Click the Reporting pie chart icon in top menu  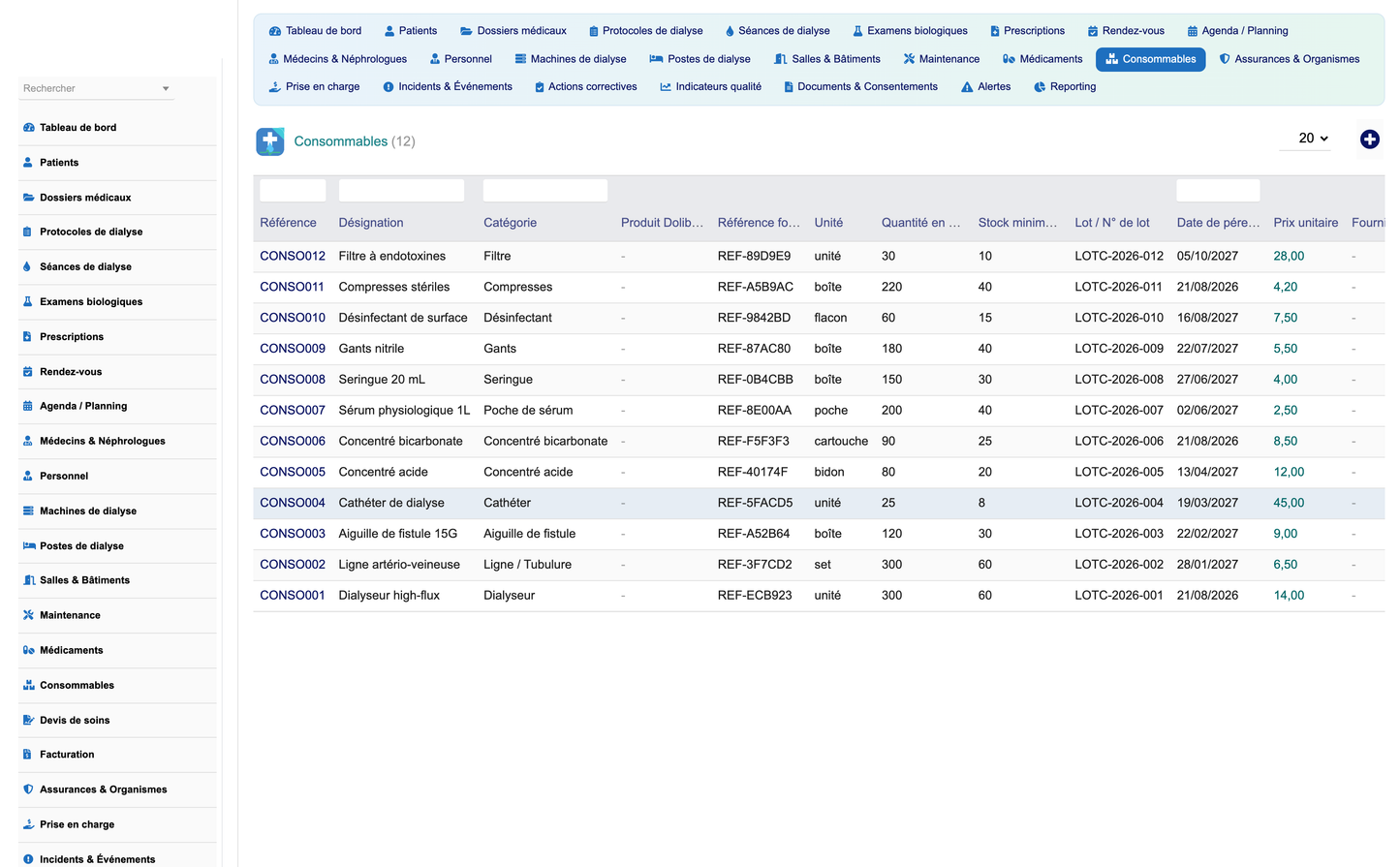[x=1040, y=87]
